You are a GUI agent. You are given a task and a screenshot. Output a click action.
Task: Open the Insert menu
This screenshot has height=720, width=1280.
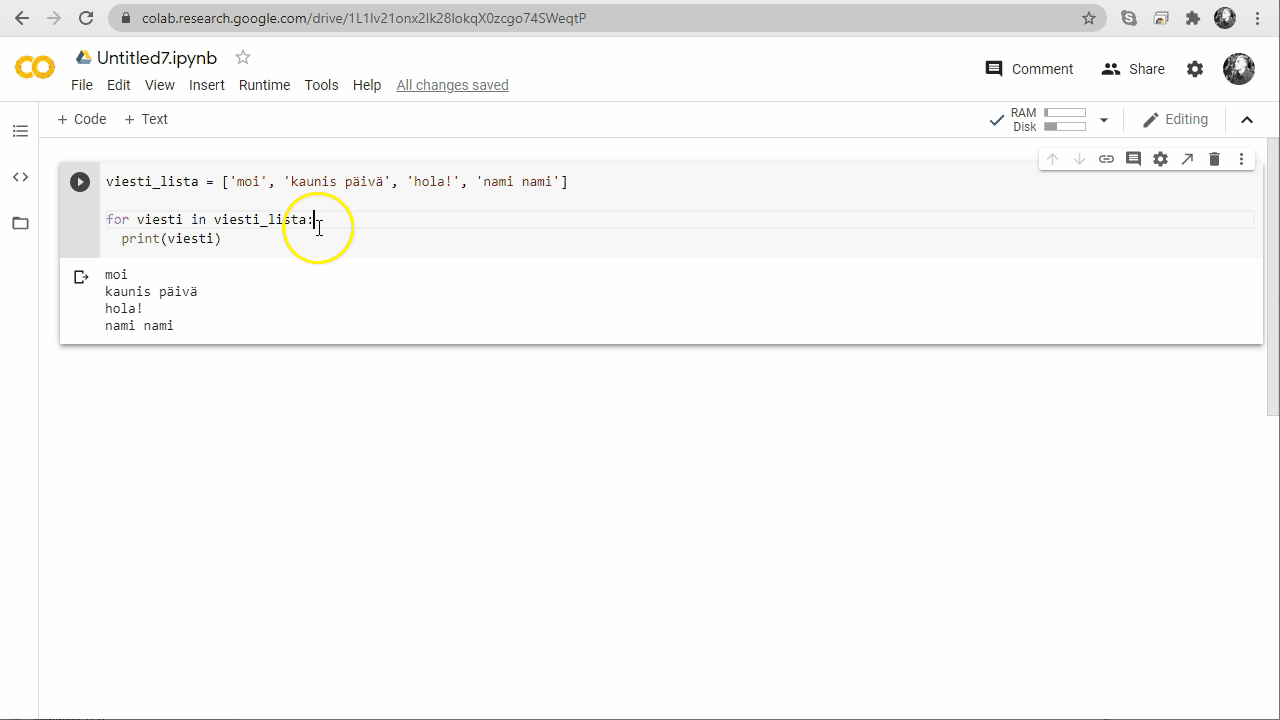207,85
